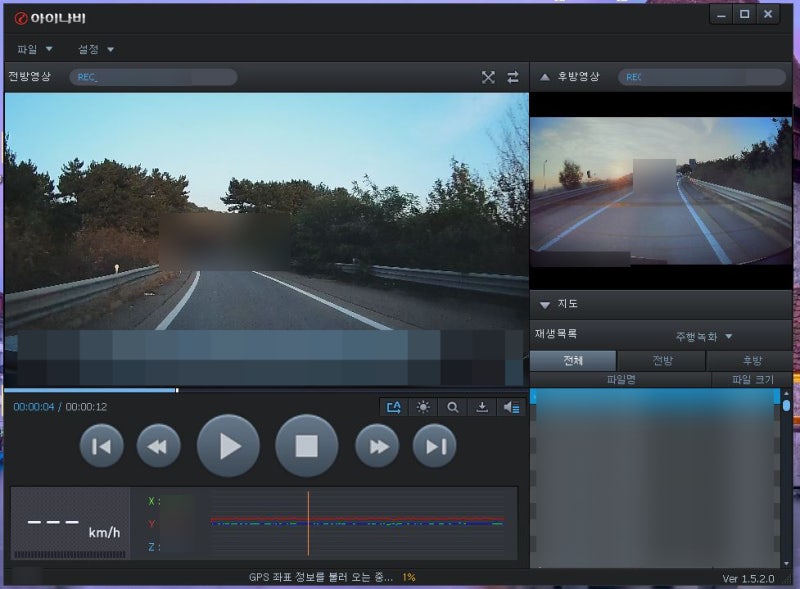Open the 설정 menu
Image resolution: width=800 pixels, height=589 pixels.
[x=95, y=49]
